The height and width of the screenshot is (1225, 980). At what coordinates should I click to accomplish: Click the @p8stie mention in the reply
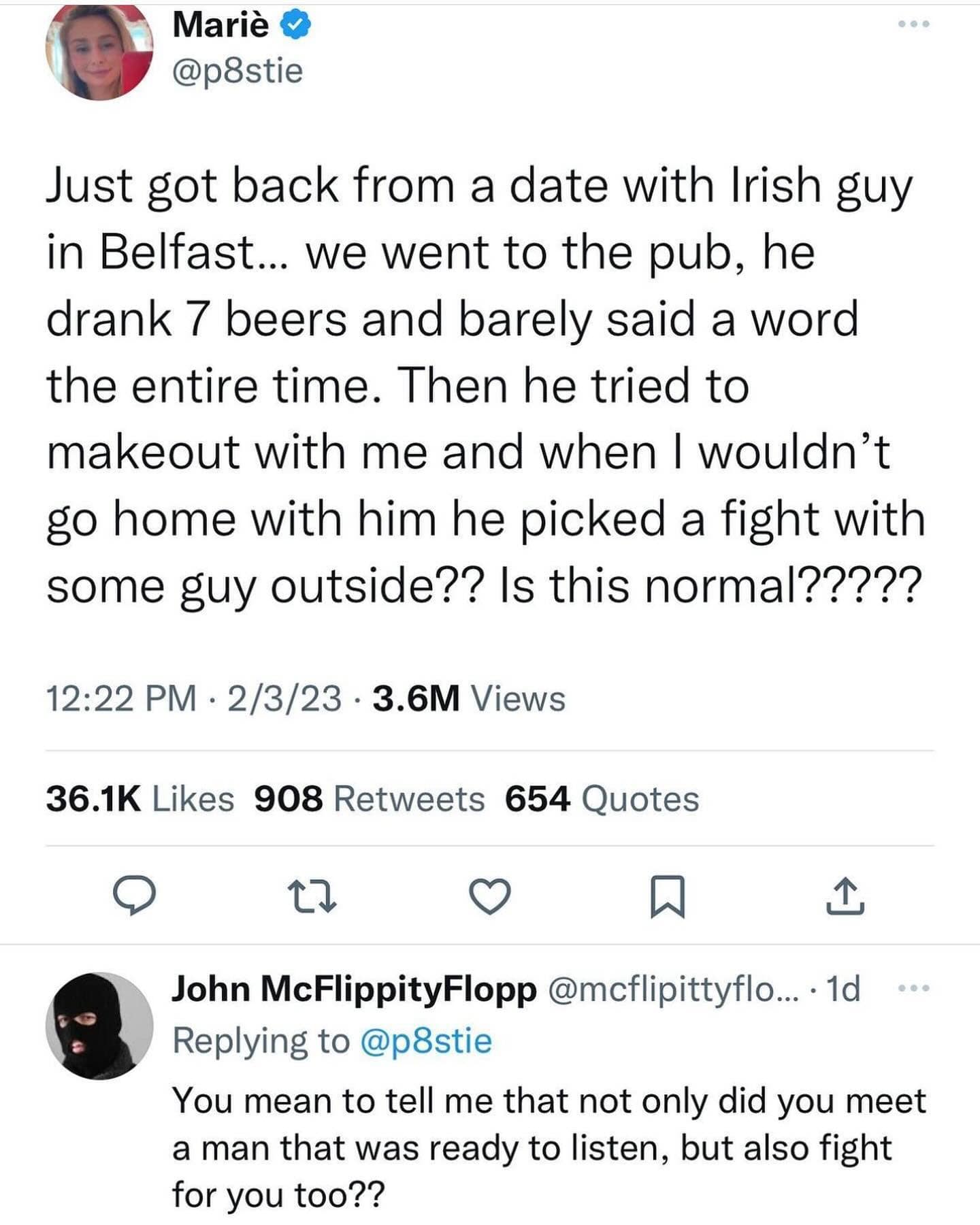pos(425,1041)
